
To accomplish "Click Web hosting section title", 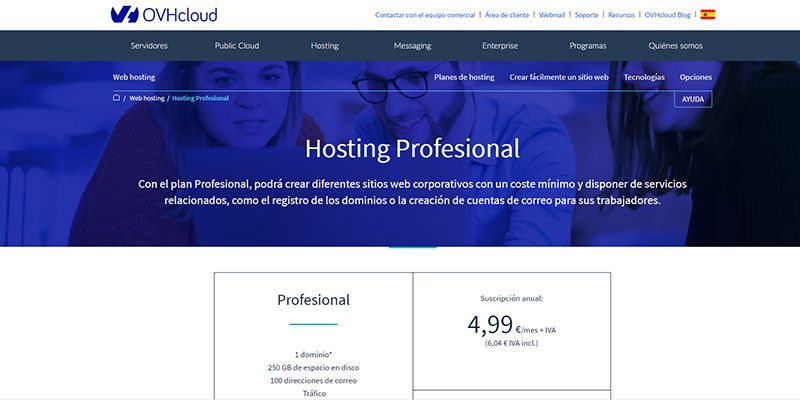I will (x=134, y=77).
